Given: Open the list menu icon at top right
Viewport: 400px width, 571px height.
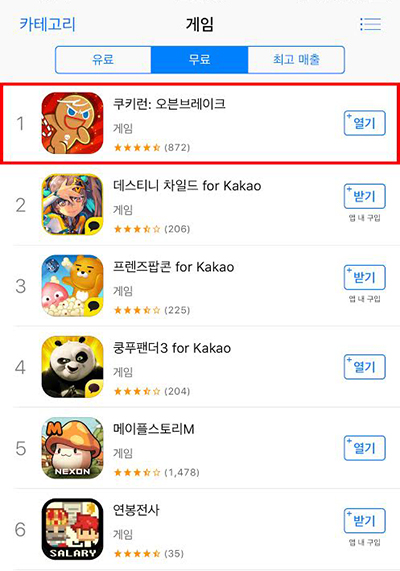Looking at the screenshot, I should pos(370,24).
